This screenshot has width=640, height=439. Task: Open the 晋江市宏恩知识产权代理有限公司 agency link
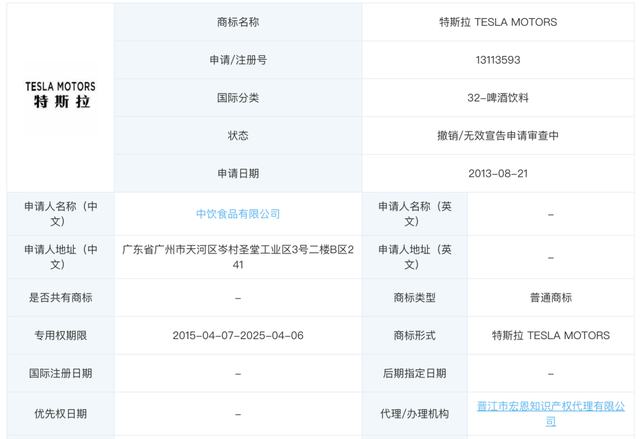pos(551,413)
